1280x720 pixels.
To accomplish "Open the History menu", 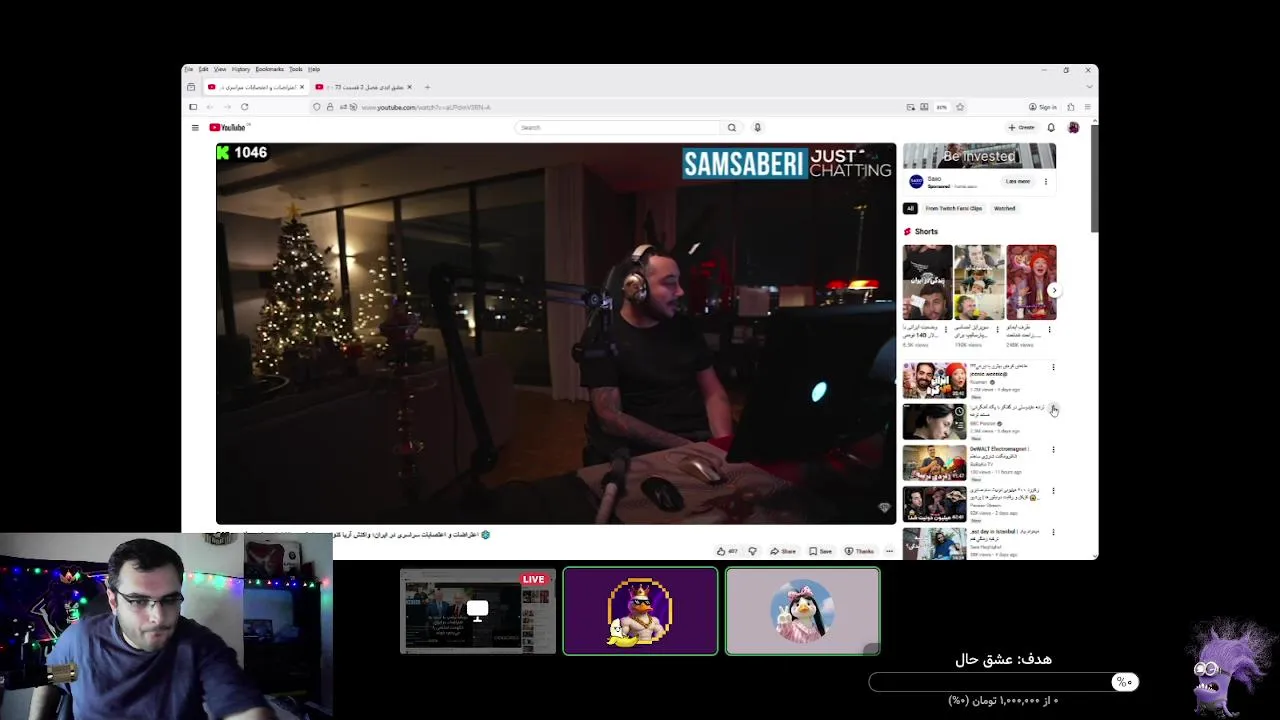I will (x=241, y=69).
